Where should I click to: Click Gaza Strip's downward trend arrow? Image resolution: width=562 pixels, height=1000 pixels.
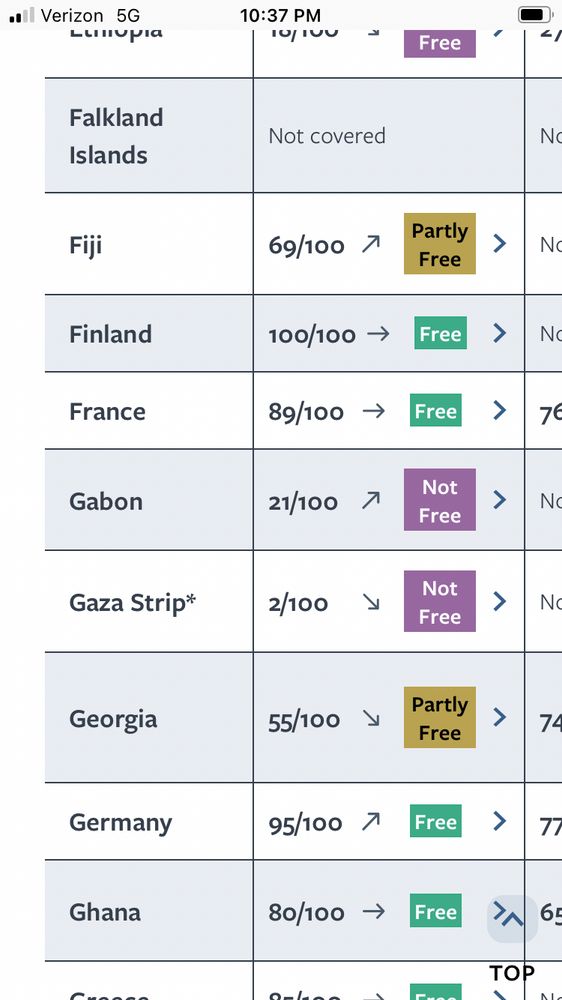tap(371, 602)
